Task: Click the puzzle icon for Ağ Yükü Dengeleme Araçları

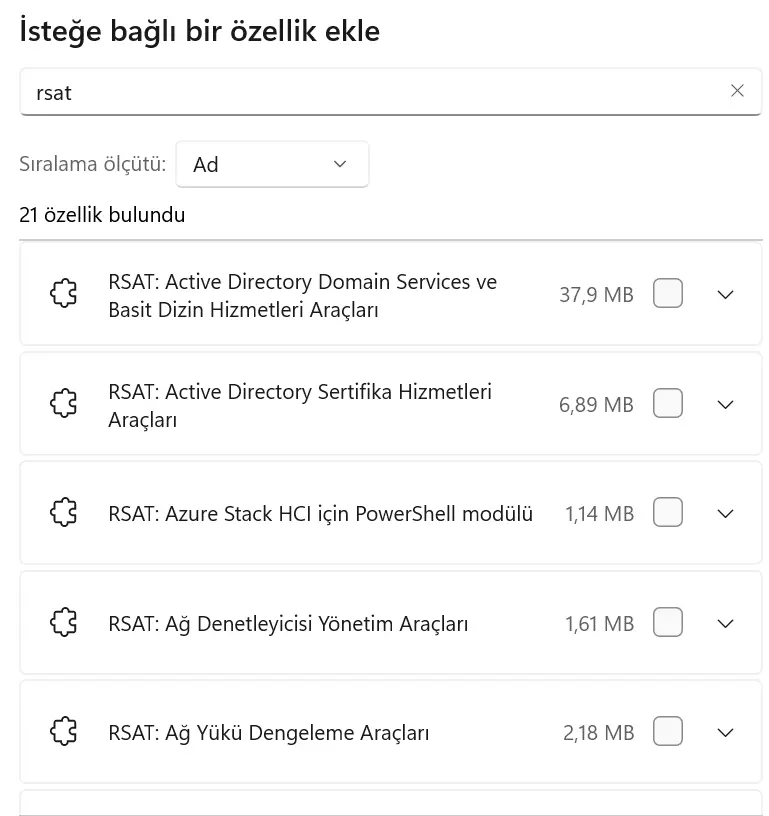Action: (x=64, y=732)
